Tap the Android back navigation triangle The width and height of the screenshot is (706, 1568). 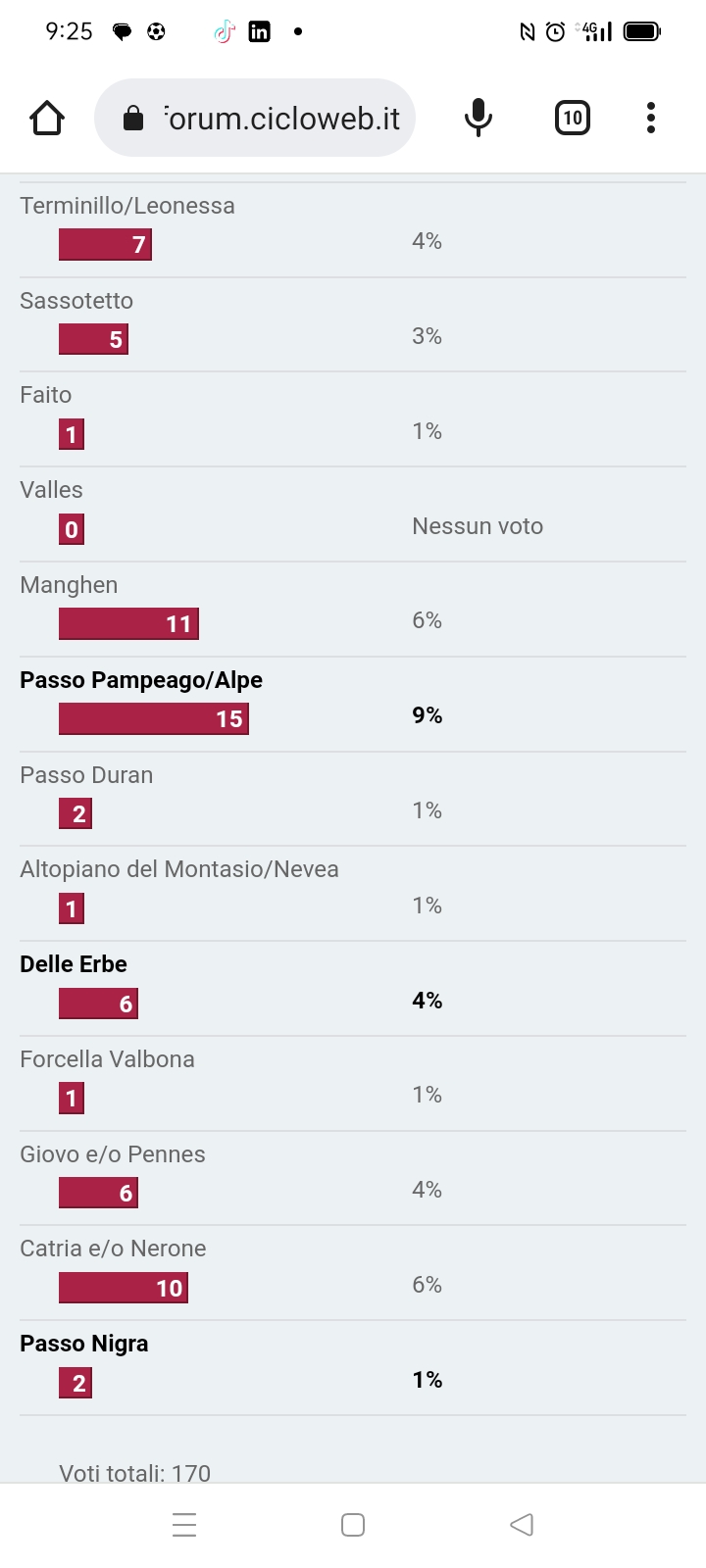click(x=522, y=1525)
